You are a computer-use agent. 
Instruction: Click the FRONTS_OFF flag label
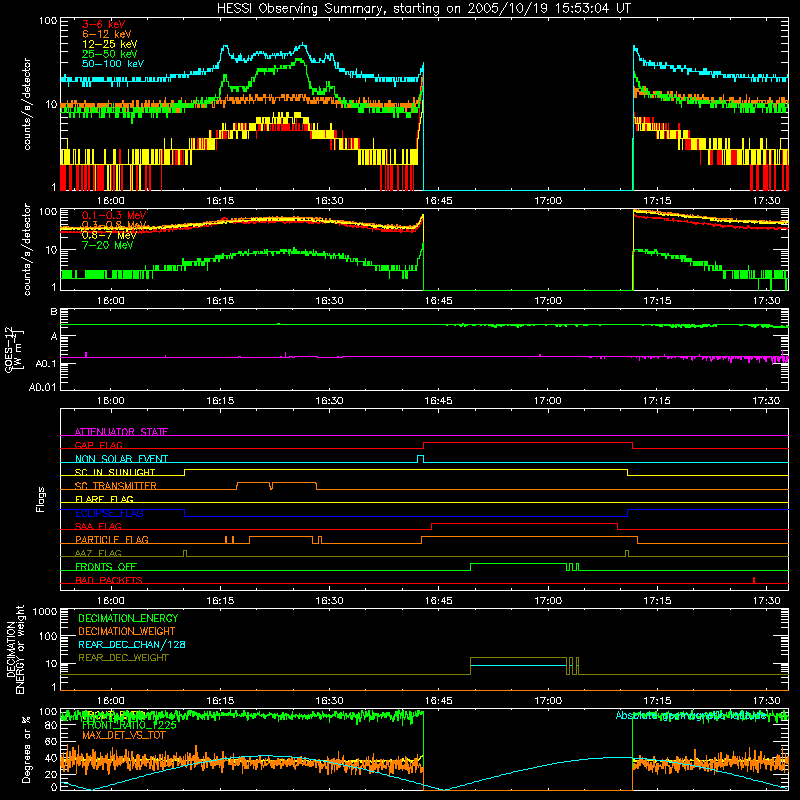pos(106,566)
